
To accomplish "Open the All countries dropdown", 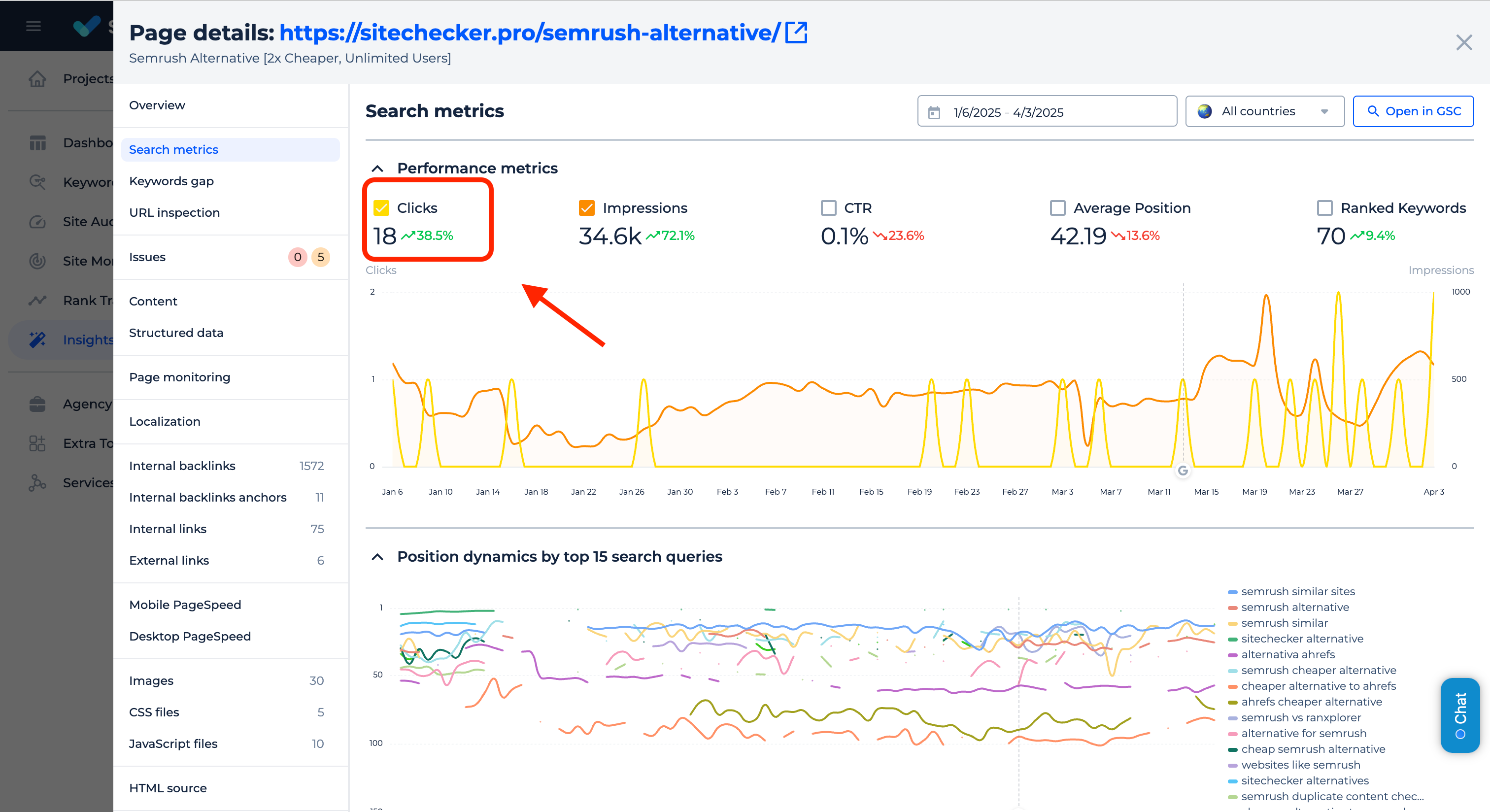I will coord(1265,111).
